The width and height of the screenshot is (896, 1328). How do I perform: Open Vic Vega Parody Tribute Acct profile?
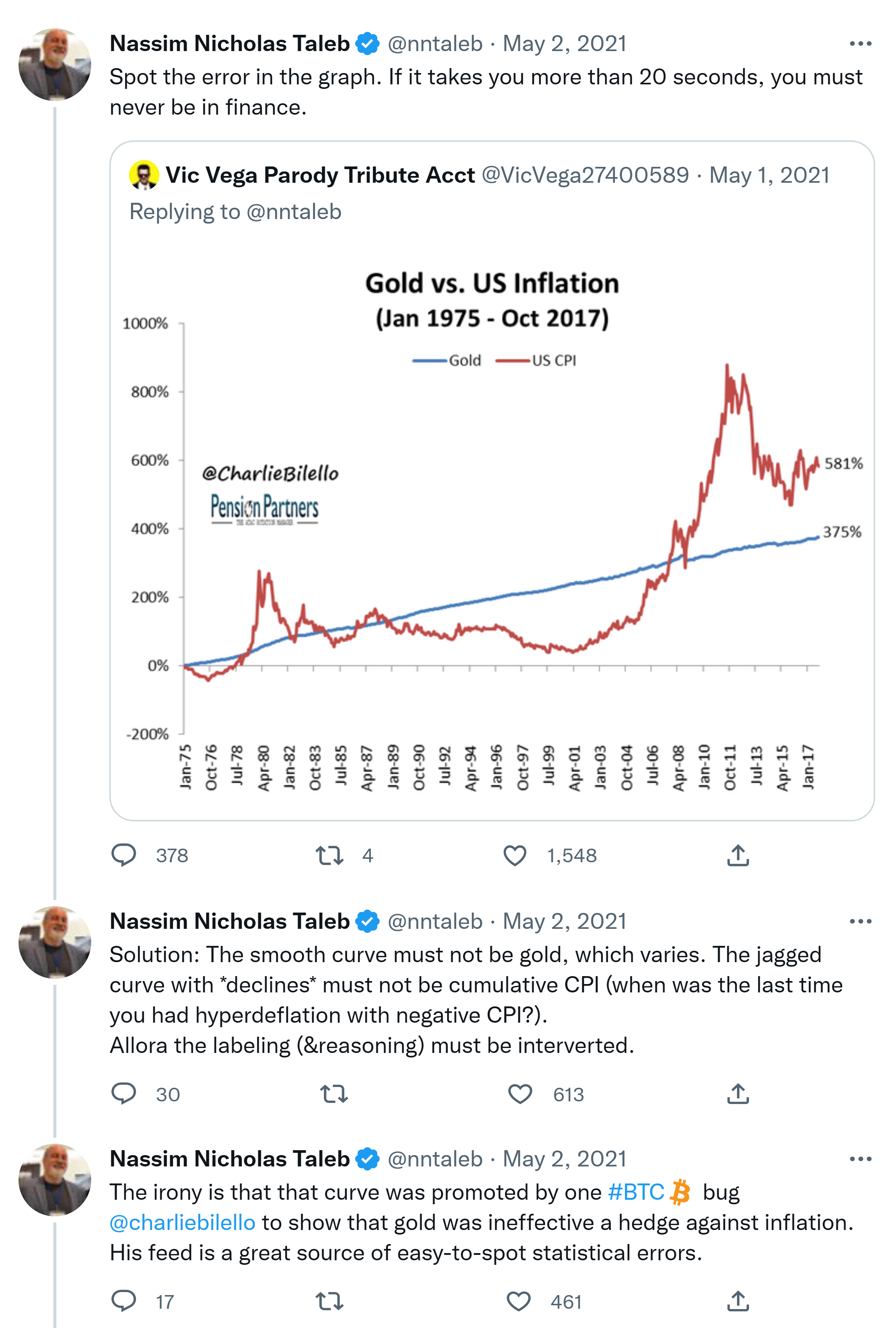(x=320, y=176)
